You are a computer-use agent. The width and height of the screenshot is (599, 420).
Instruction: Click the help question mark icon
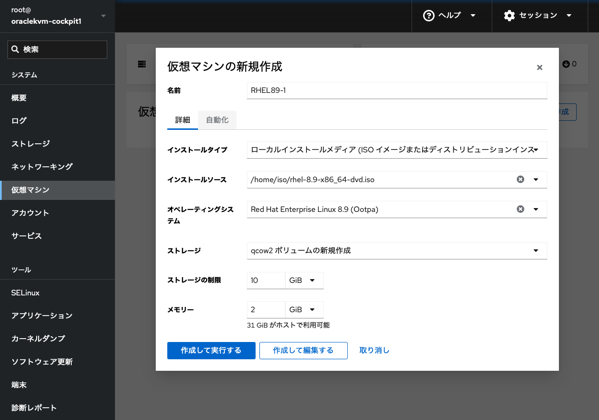tap(429, 16)
